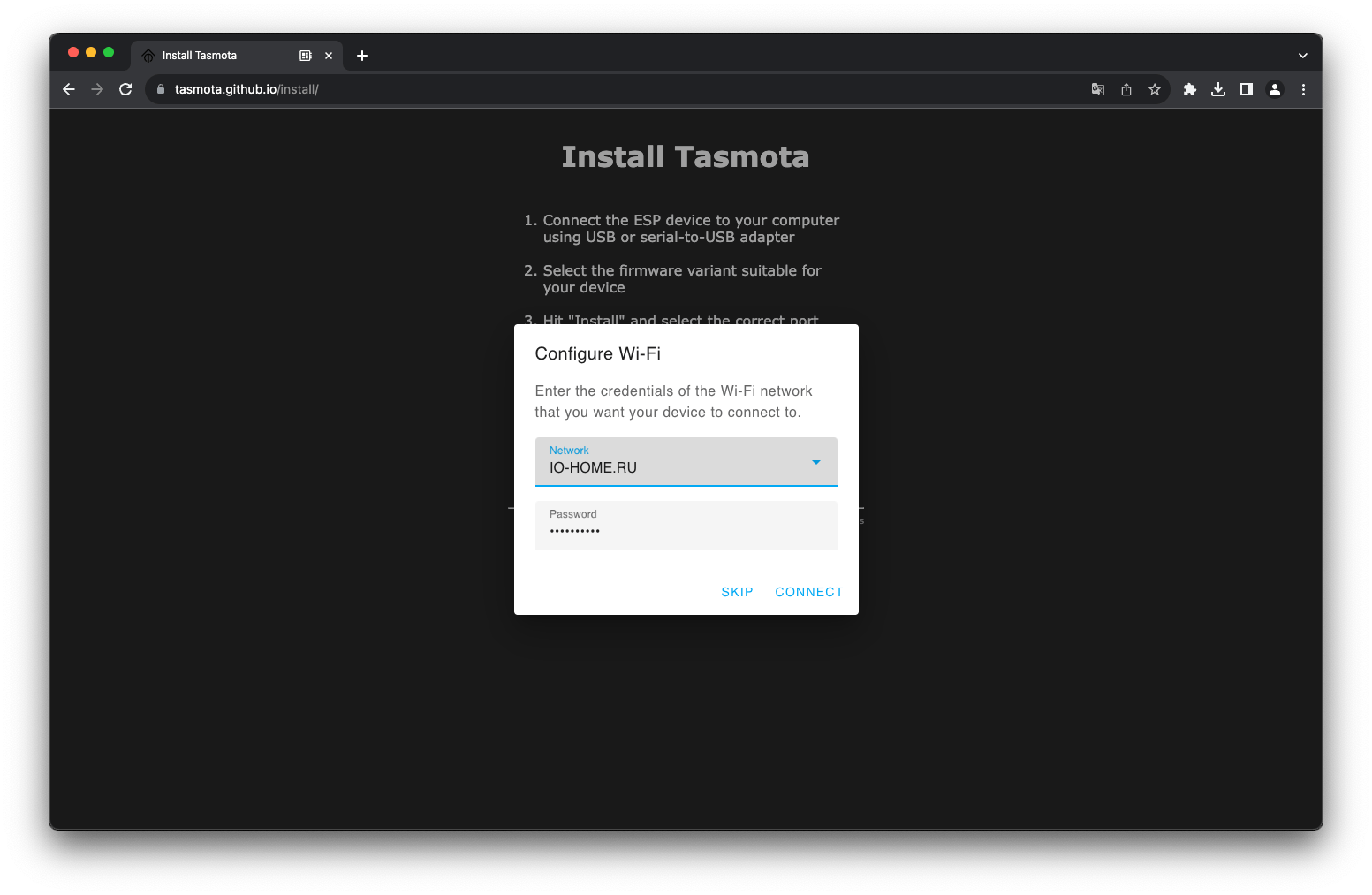
Task: Click the lock icon for site information
Action: (160, 89)
